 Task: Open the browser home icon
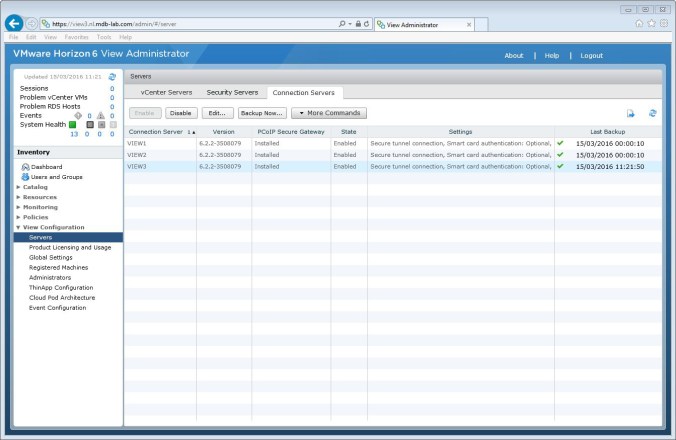point(639,23)
